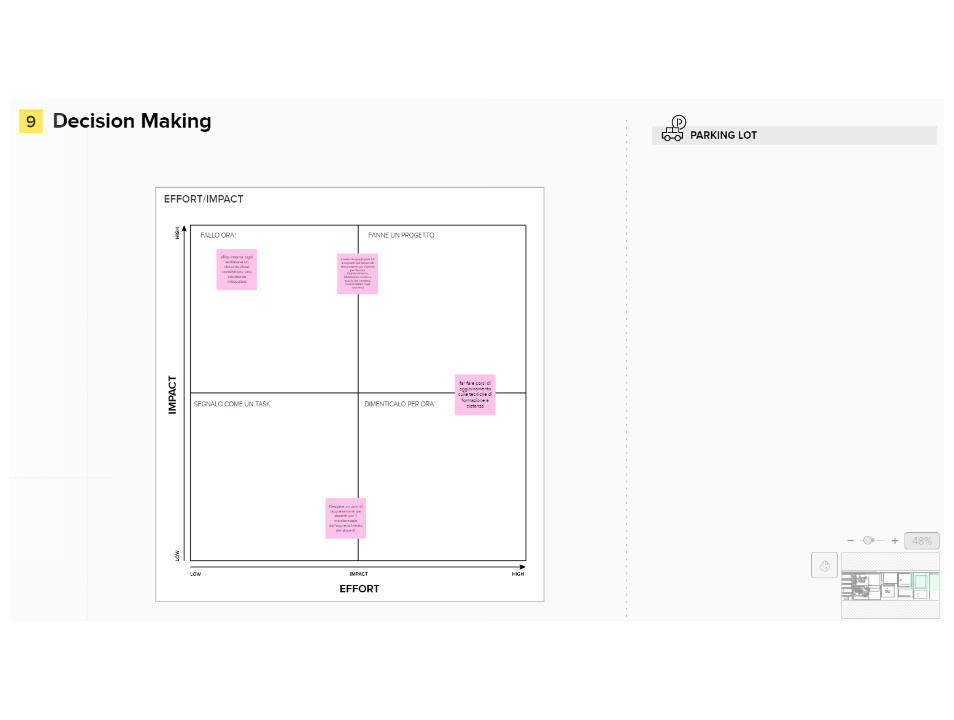The image size is (954, 720).
Task: Zoom in with the plus button
Action: click(x=895, y=540)
